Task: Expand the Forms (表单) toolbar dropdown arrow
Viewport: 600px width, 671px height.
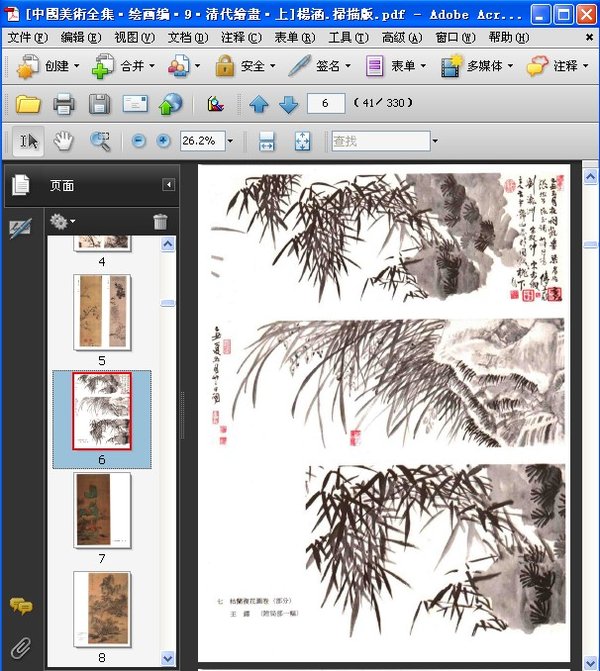Action: pos(423,66)
